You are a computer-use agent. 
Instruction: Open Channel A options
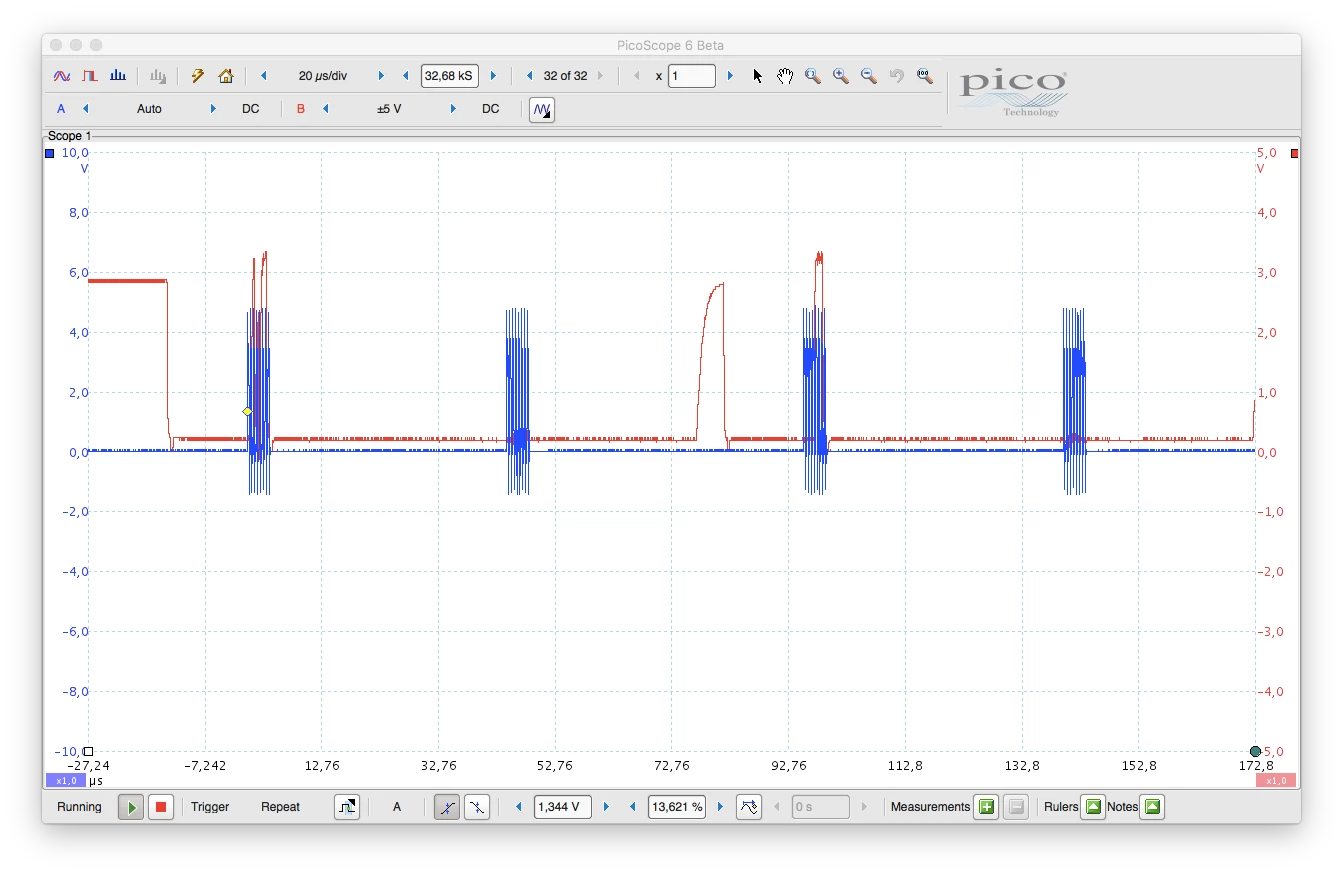pyautogui.click(x=61, y=109)
